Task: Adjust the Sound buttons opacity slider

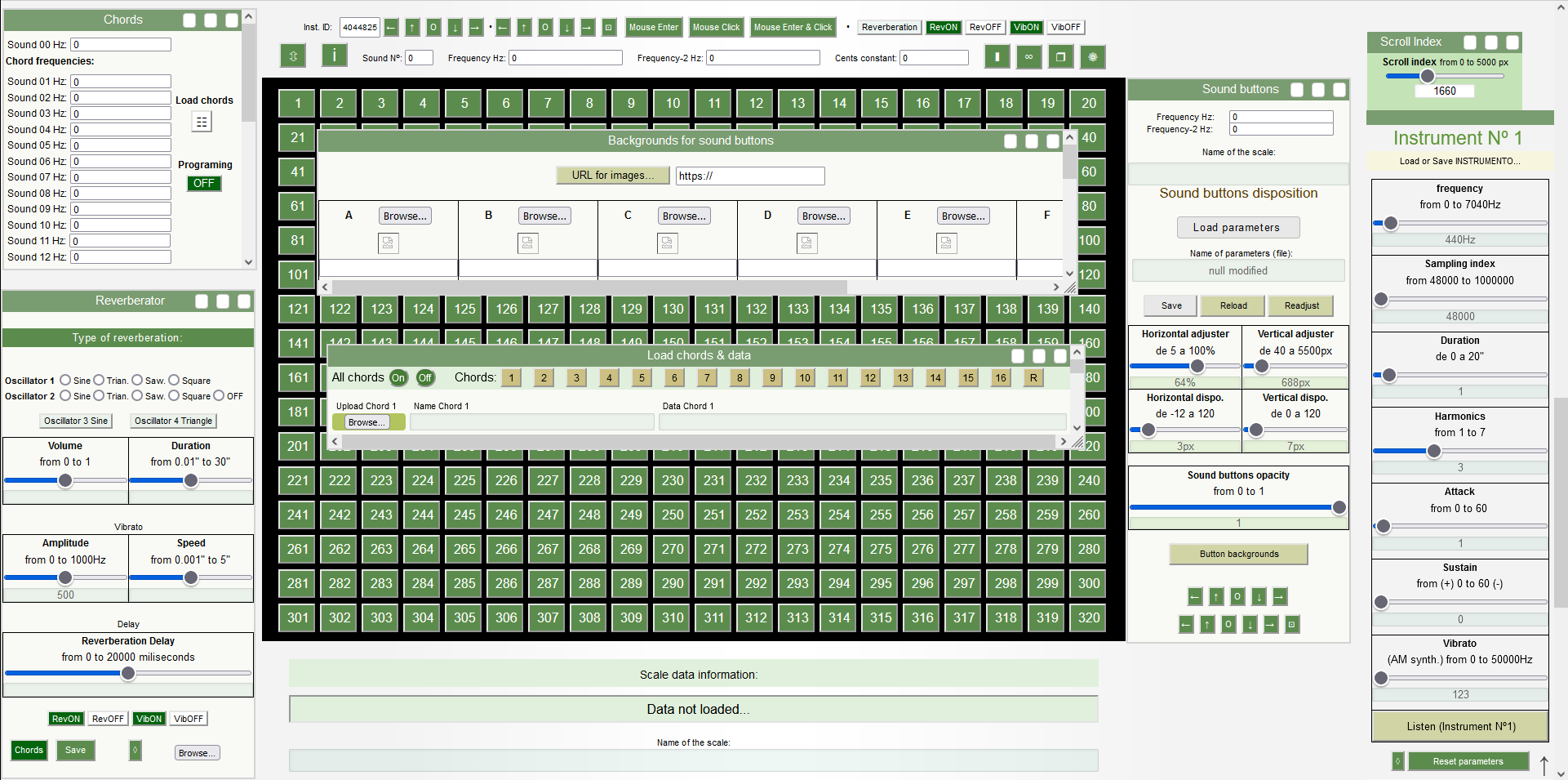Action: point(1339,507)
